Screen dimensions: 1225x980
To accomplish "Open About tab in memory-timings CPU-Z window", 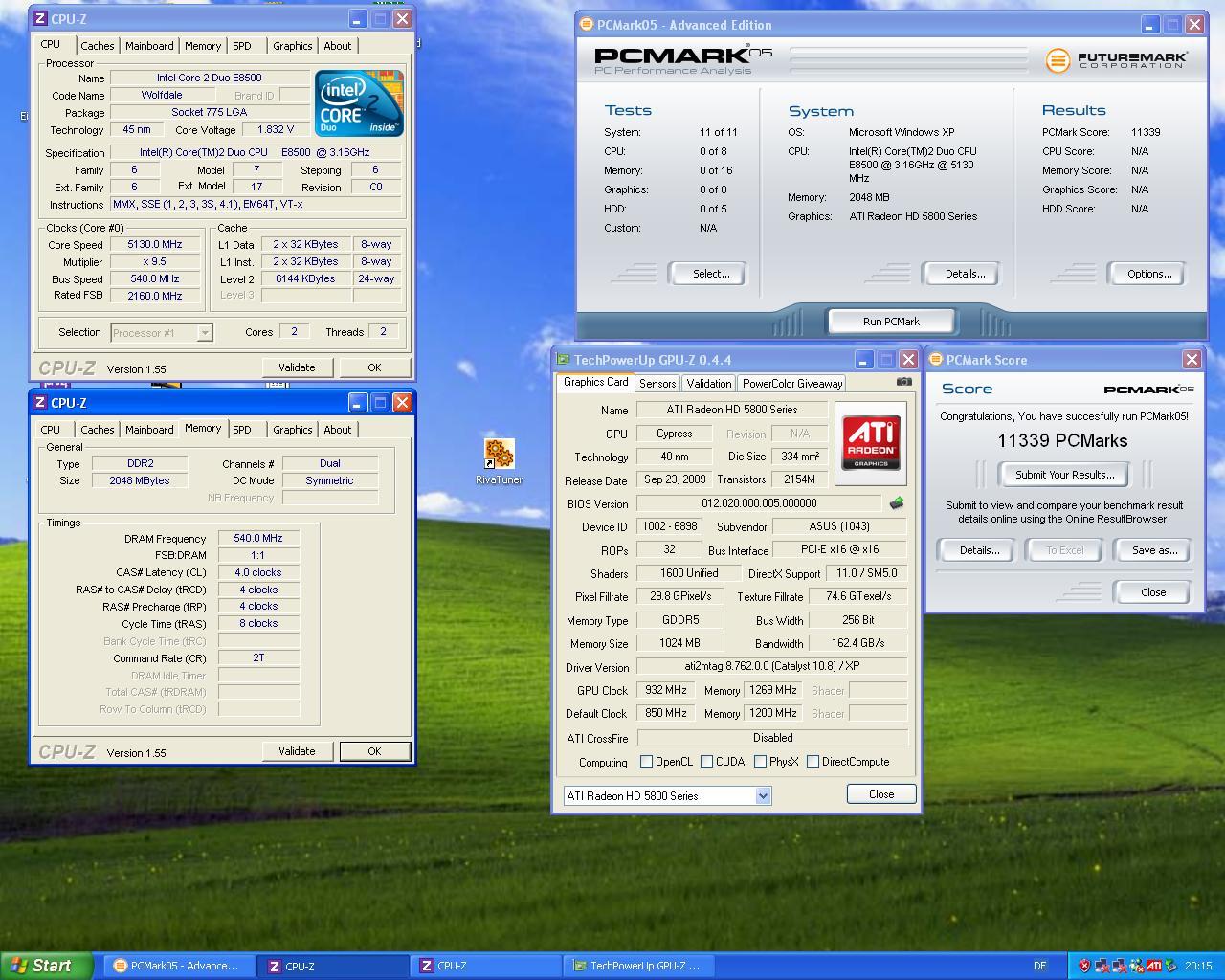I will 337,430.
